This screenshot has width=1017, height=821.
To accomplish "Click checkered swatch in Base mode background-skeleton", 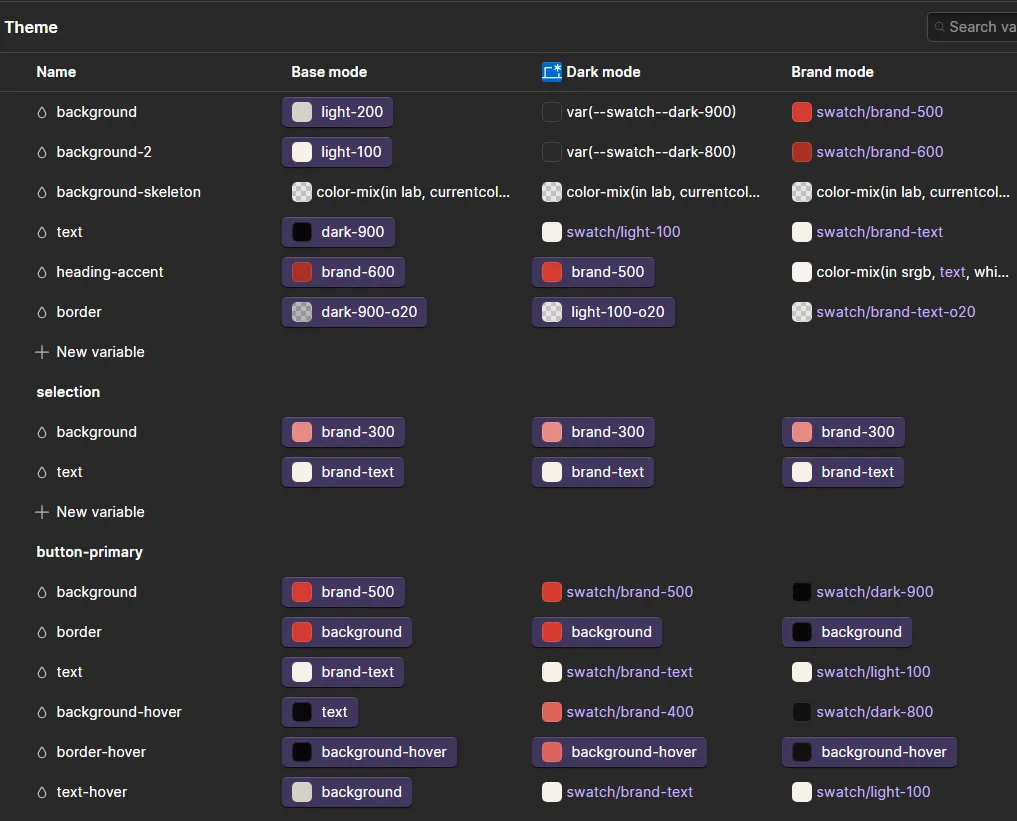I will [x=302, y=193].
